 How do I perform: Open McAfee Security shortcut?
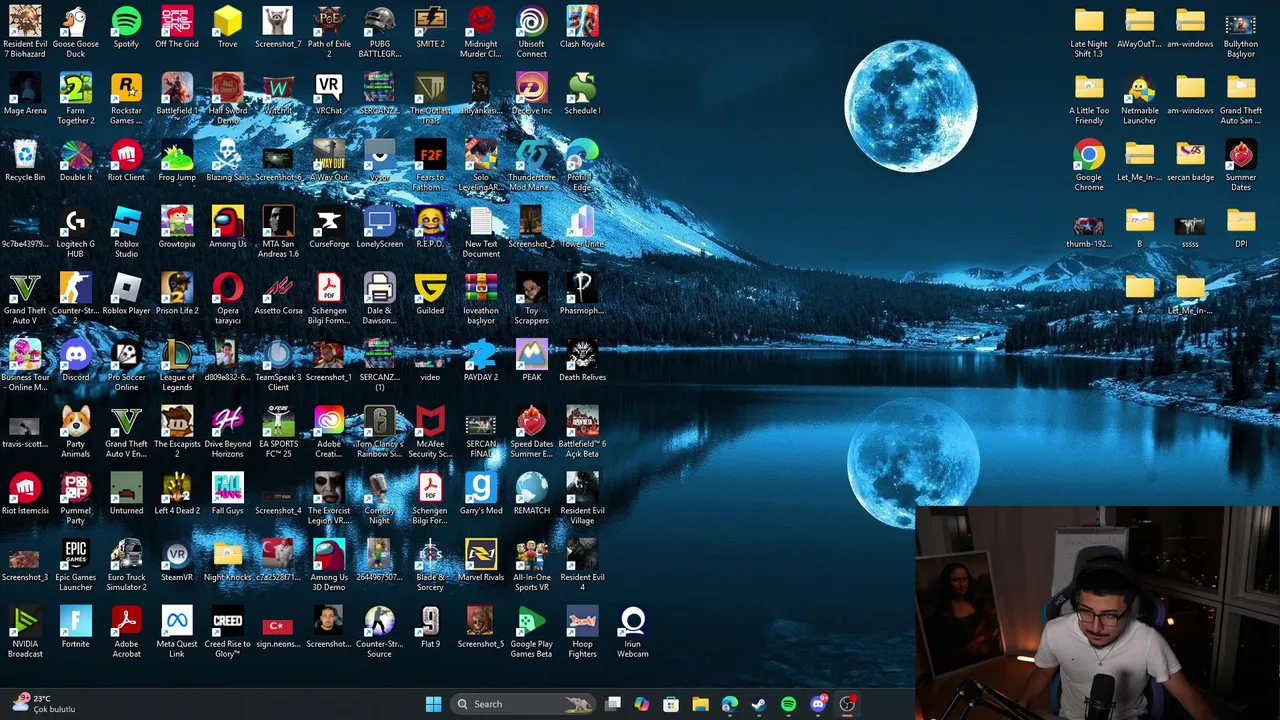click(430, 432)
